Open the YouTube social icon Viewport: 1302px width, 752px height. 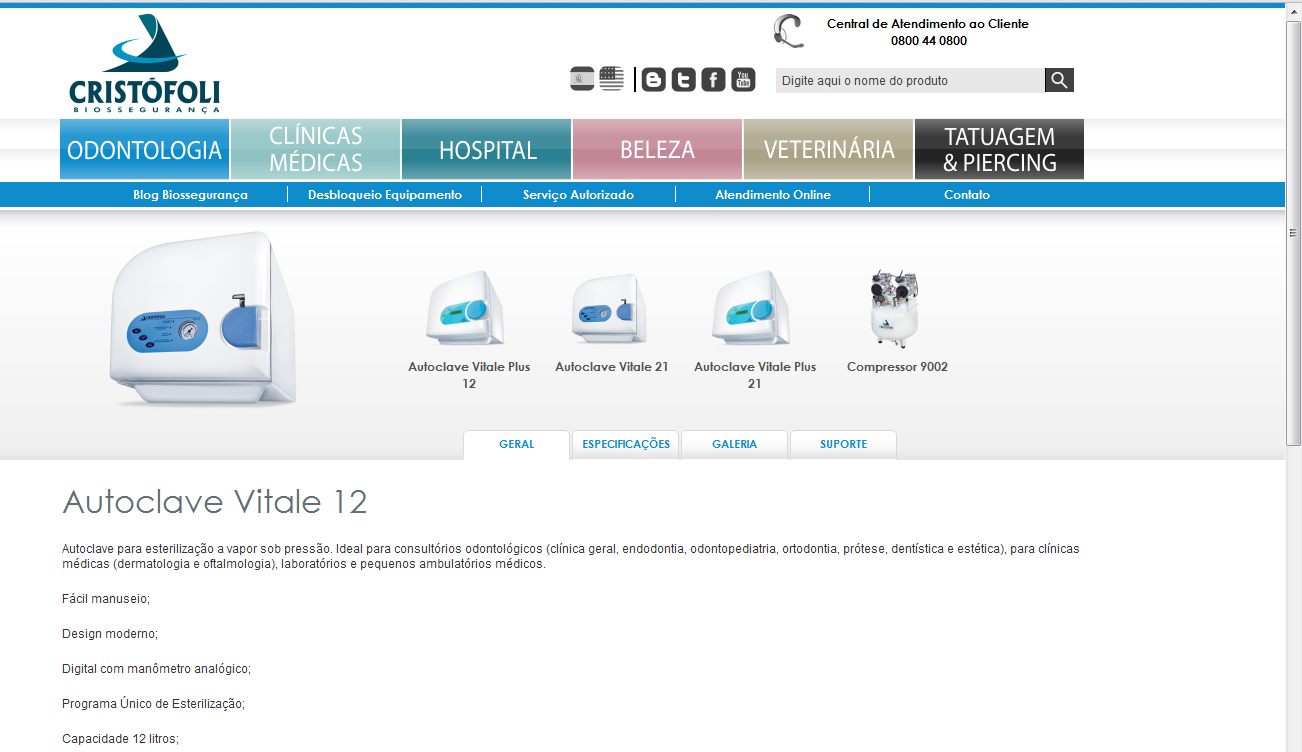(x=743, y=80)
